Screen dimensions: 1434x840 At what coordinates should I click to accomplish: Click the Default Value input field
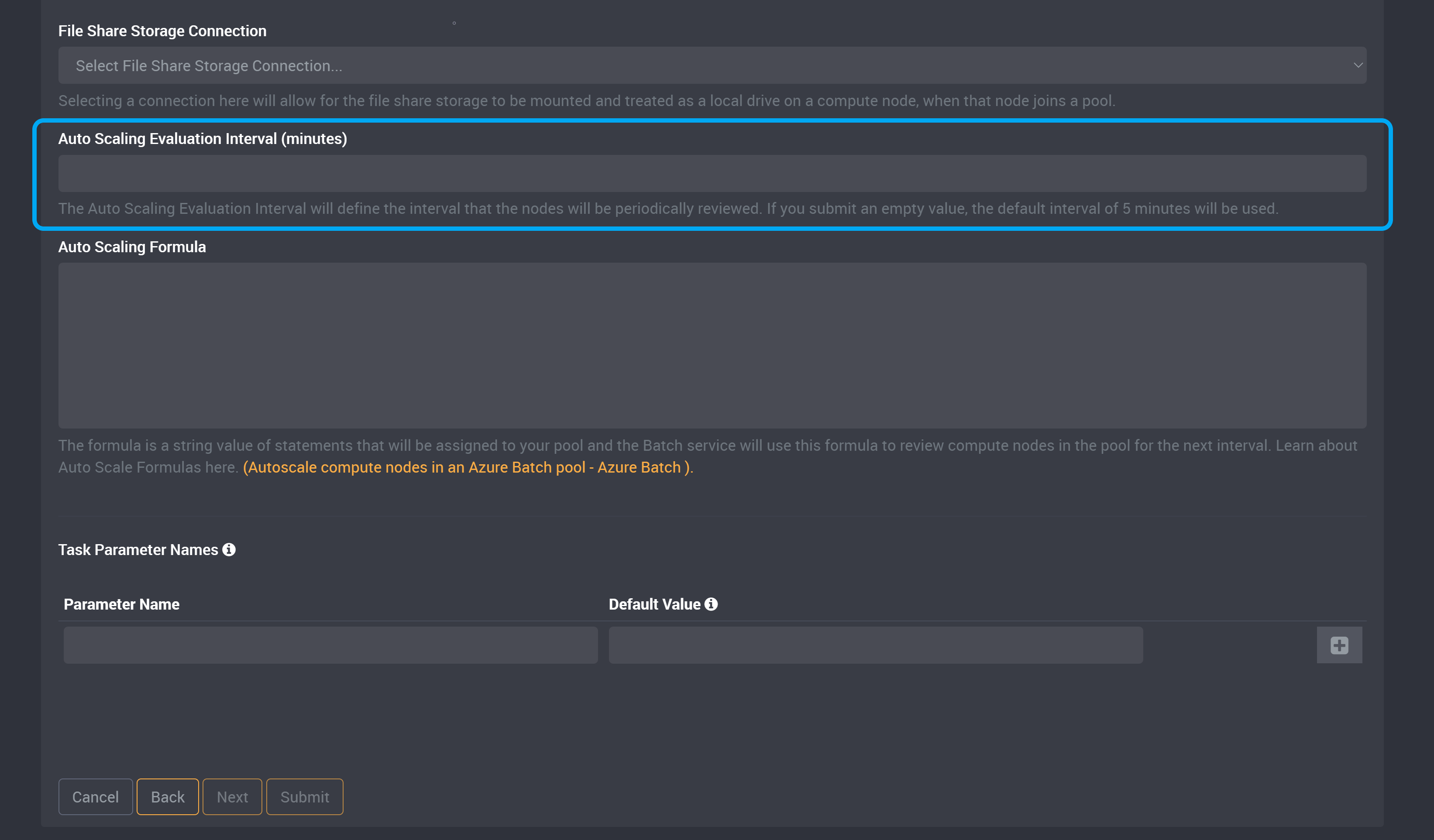pos(876,645)
